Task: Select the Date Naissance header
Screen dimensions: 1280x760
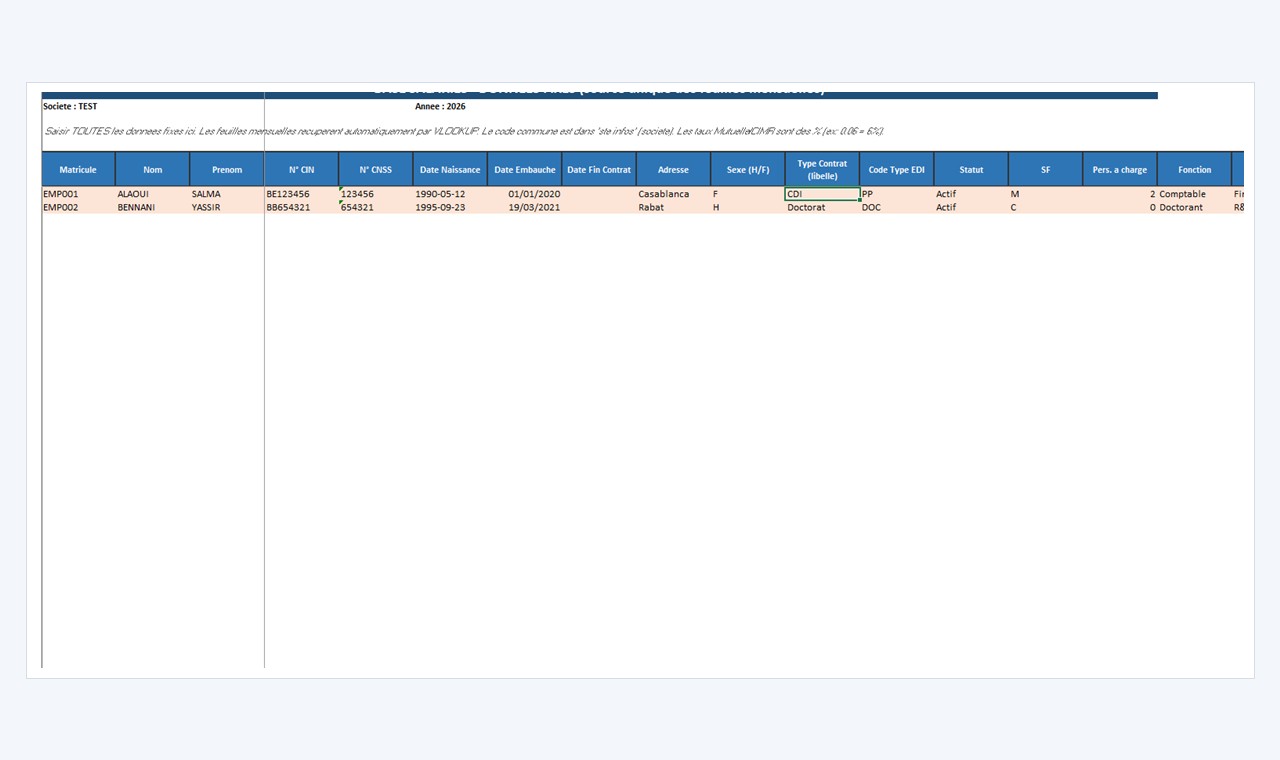Action: click(450, 169)
